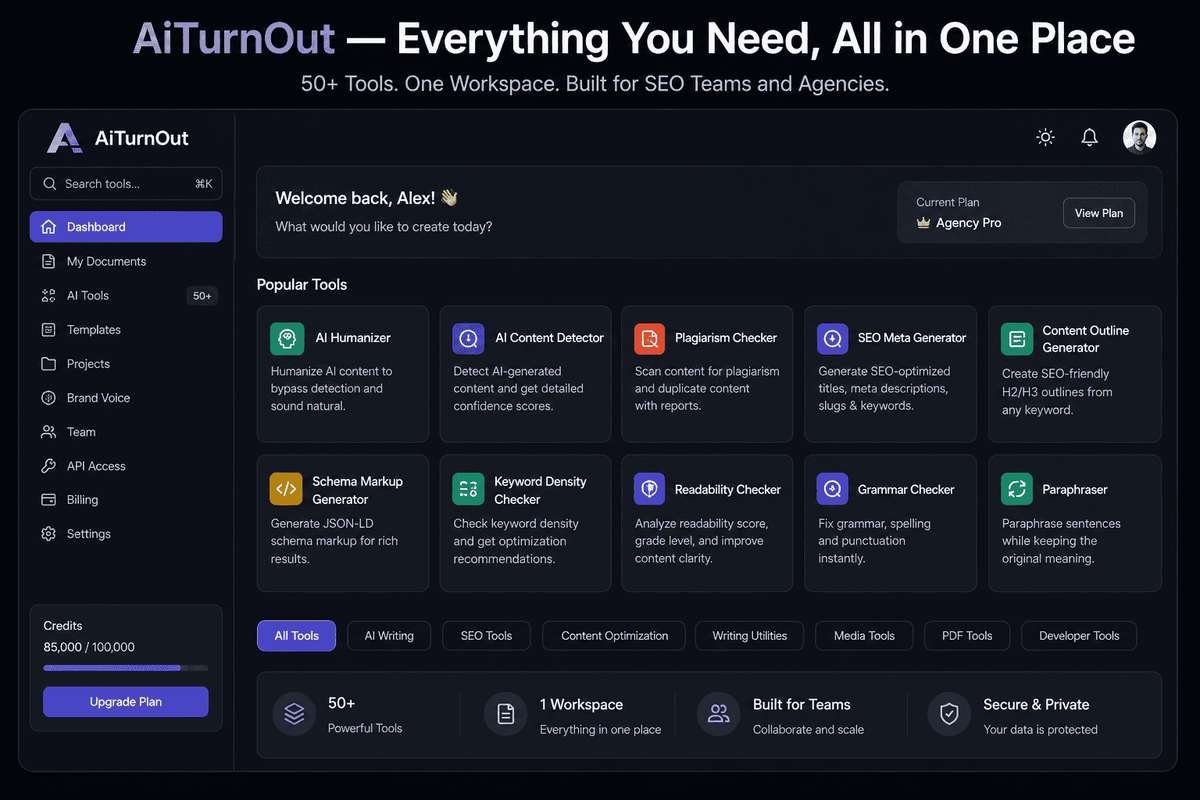This screenshot has width=1200, height=800.
Task: Click the "Current Plan" label
Action: tap(948, 202)
